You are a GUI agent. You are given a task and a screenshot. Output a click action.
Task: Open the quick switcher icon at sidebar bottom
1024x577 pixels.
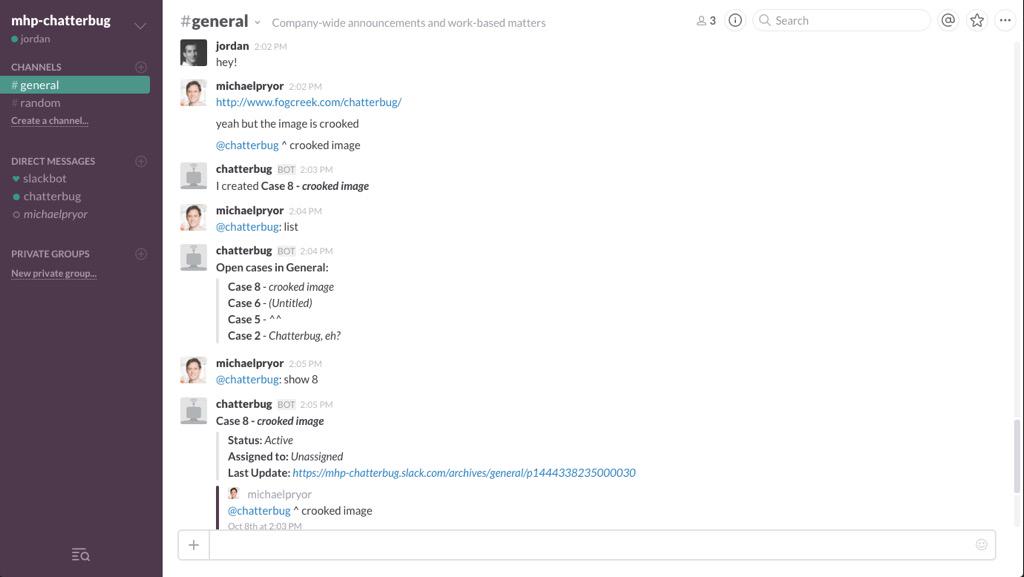tap(81, 555)
